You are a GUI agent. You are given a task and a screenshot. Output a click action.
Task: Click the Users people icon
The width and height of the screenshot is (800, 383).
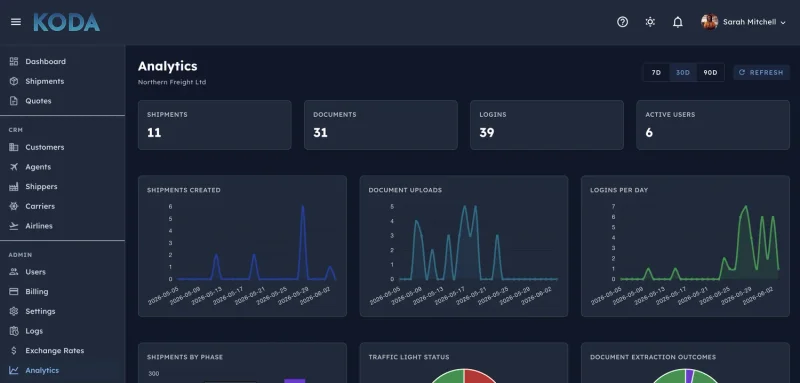coord(14,272)
